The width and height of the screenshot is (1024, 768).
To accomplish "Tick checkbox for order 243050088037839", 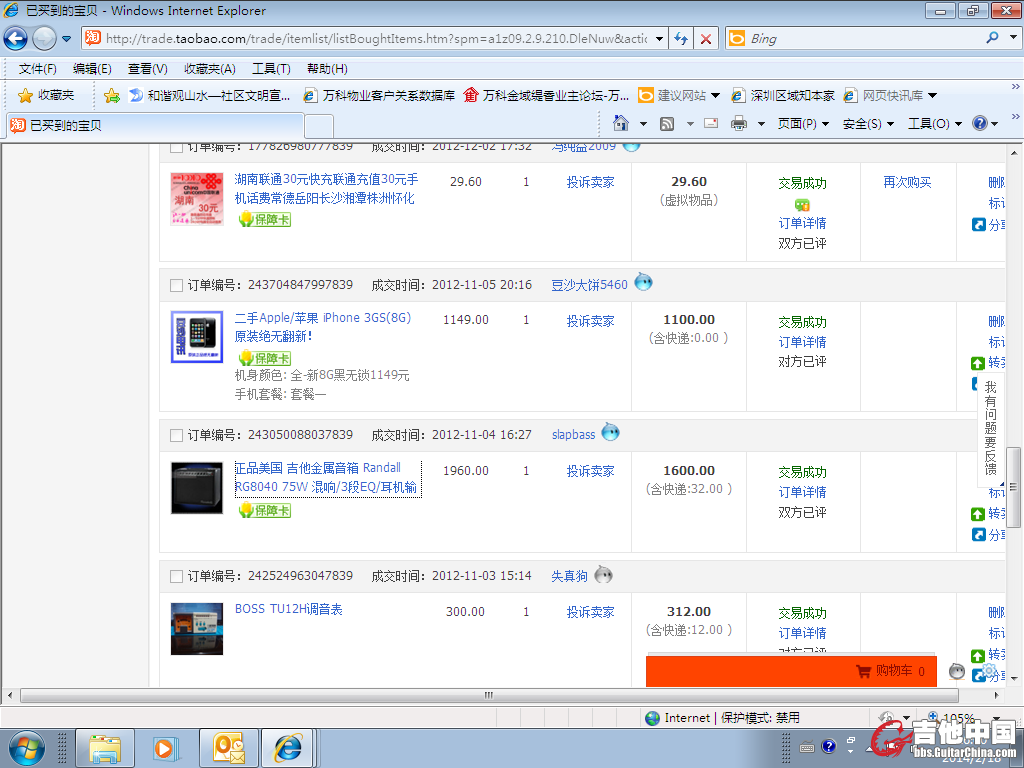I will click(x=176, y=435).
